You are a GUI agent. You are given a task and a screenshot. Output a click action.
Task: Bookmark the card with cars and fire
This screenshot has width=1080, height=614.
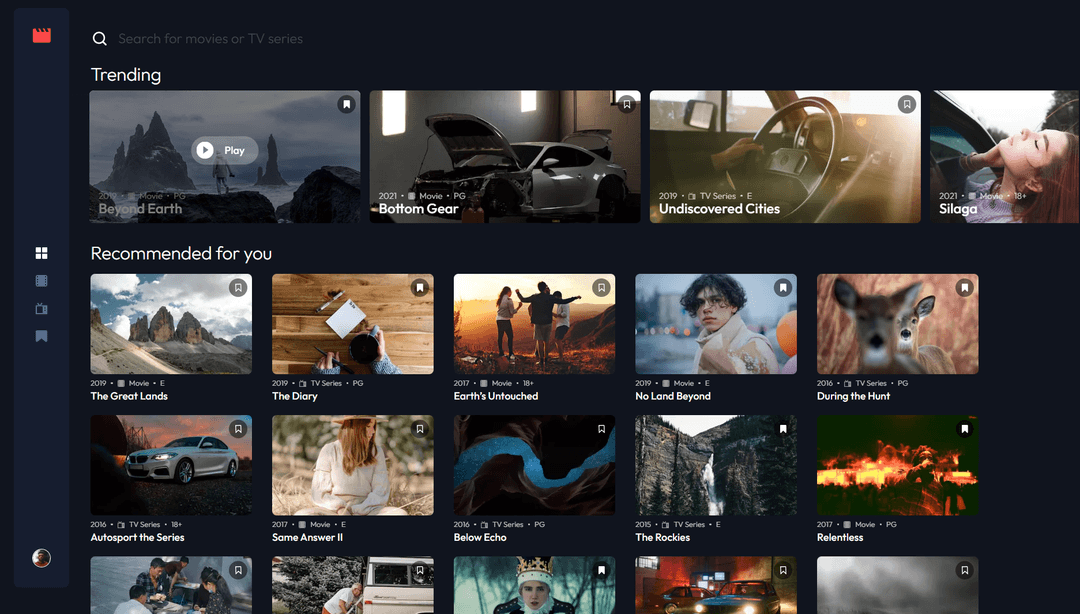783,570
